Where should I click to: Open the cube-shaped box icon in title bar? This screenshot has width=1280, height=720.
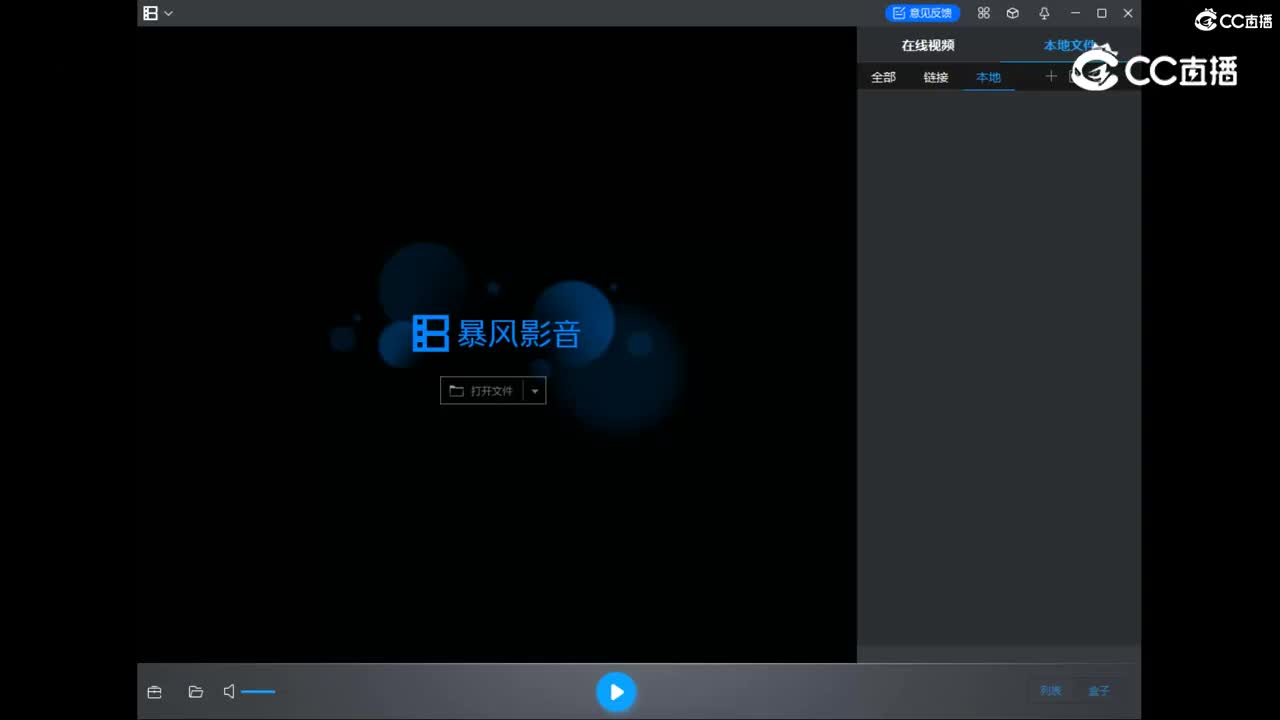pos(1013,13)
